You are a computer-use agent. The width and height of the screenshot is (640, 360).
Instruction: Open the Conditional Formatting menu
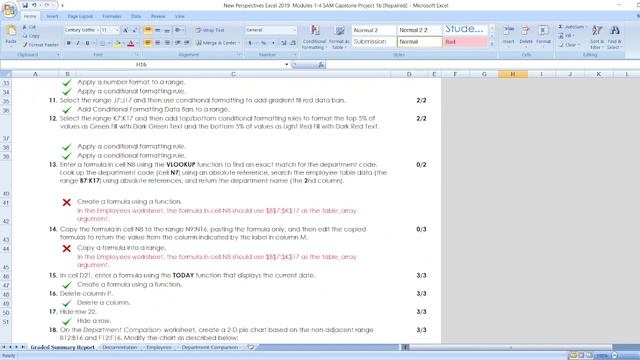(314, 37)
